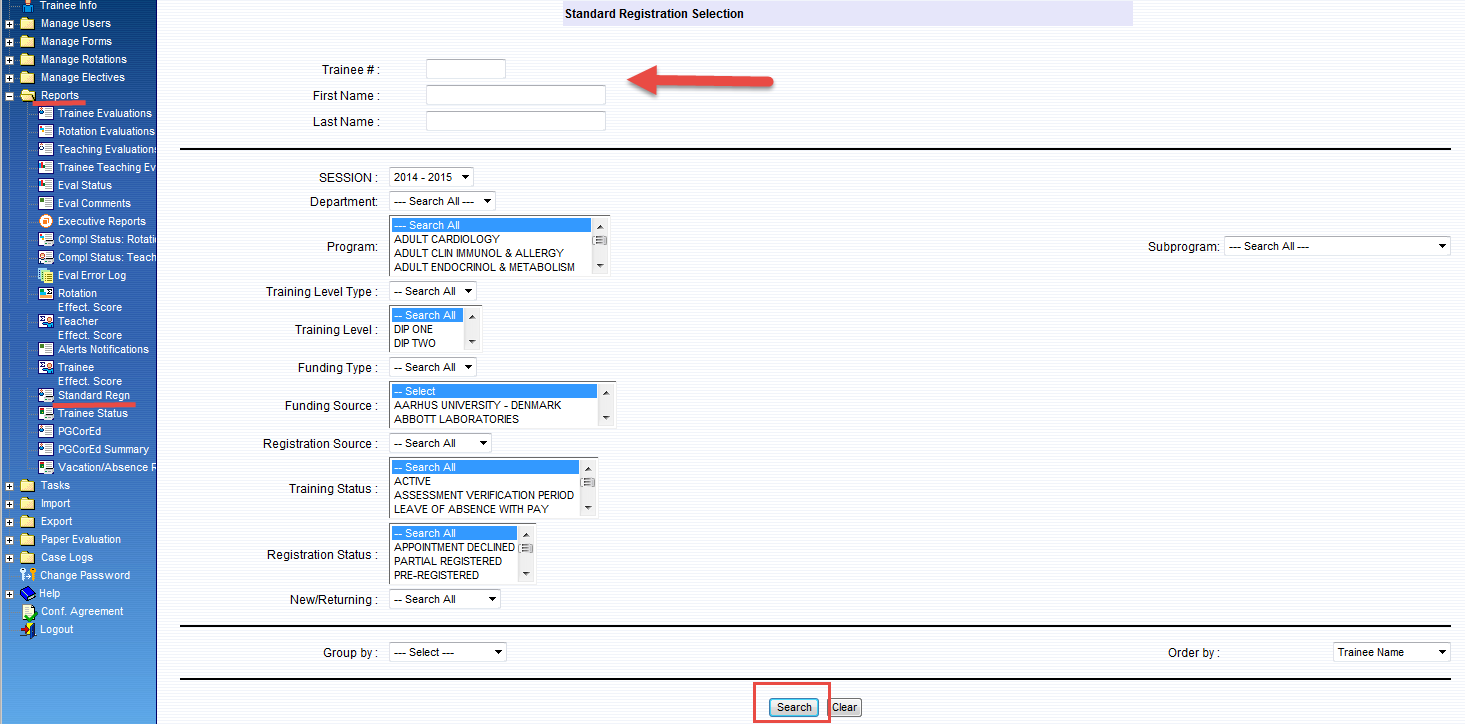Viewport: 1465px width, 724px height.
Task: Click the Logout icon
Action: (x=28, y=629)
